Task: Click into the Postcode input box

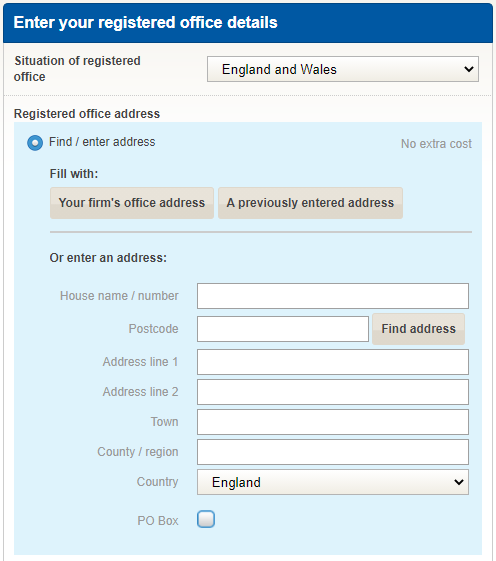Action: tap(283, 329)
